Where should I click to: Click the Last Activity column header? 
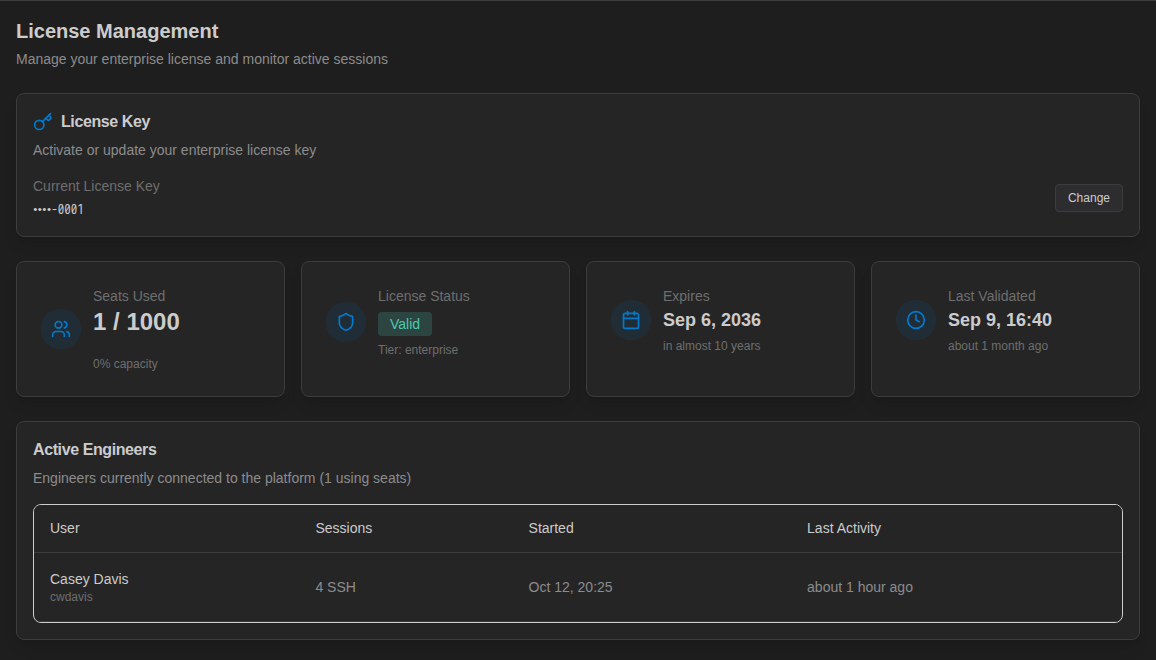843,528
